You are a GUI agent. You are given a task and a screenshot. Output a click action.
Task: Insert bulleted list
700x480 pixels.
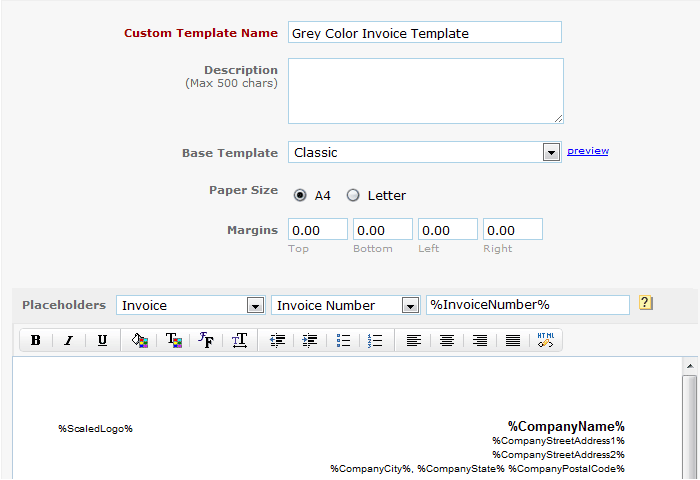(x=343, y=341)
